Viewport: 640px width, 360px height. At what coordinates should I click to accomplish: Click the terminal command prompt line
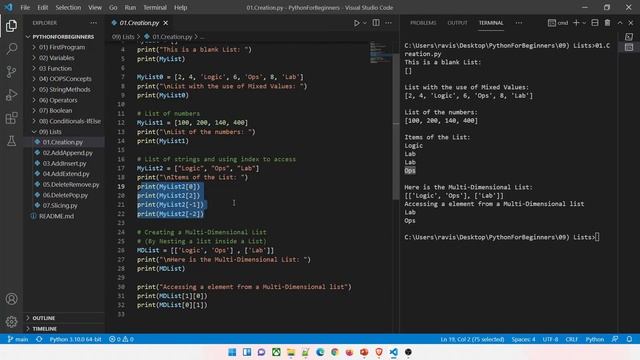pos(502,237)
